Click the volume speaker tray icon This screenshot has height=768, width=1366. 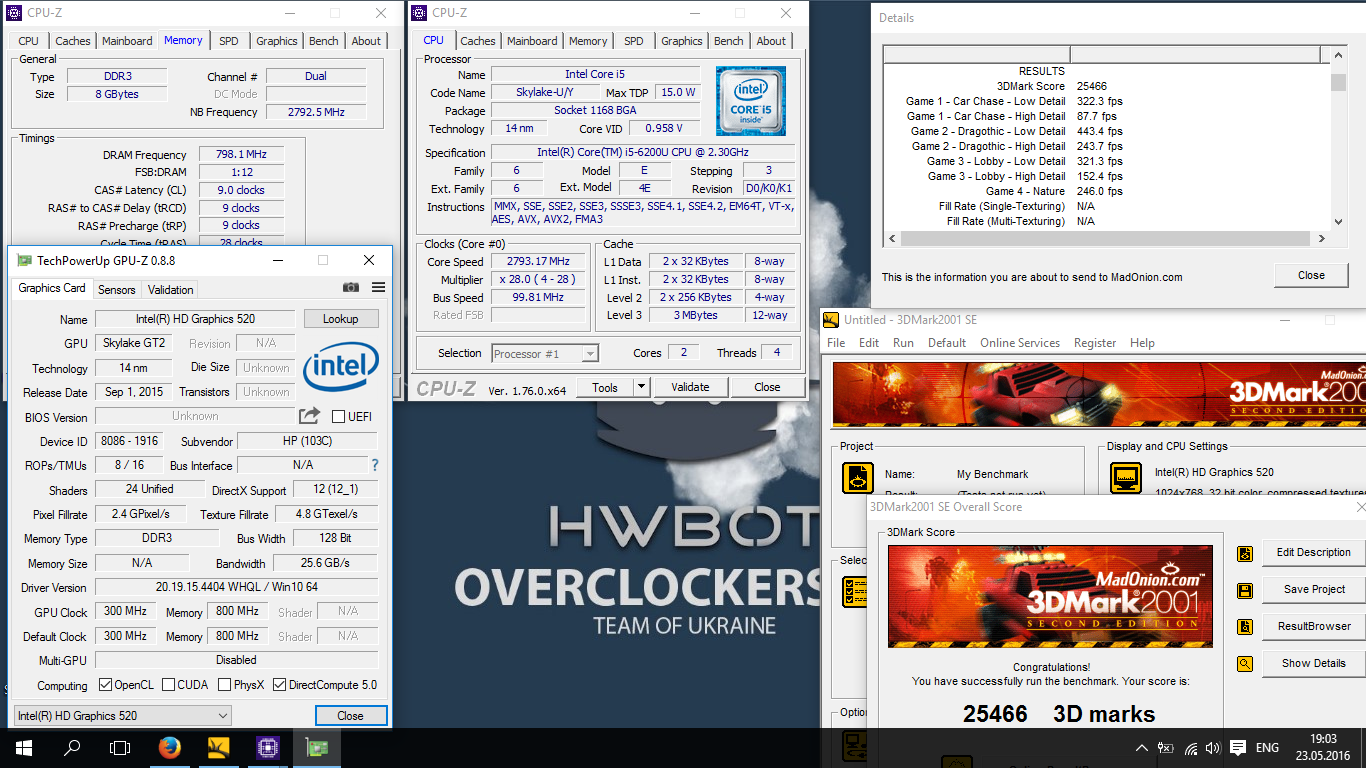tap(1213, 748)
